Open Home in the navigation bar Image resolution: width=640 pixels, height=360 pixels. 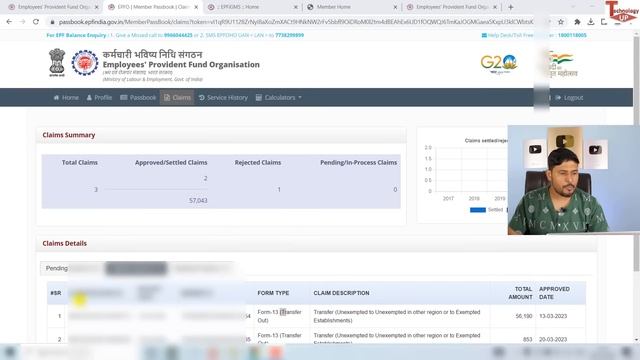tap(66, 98)
